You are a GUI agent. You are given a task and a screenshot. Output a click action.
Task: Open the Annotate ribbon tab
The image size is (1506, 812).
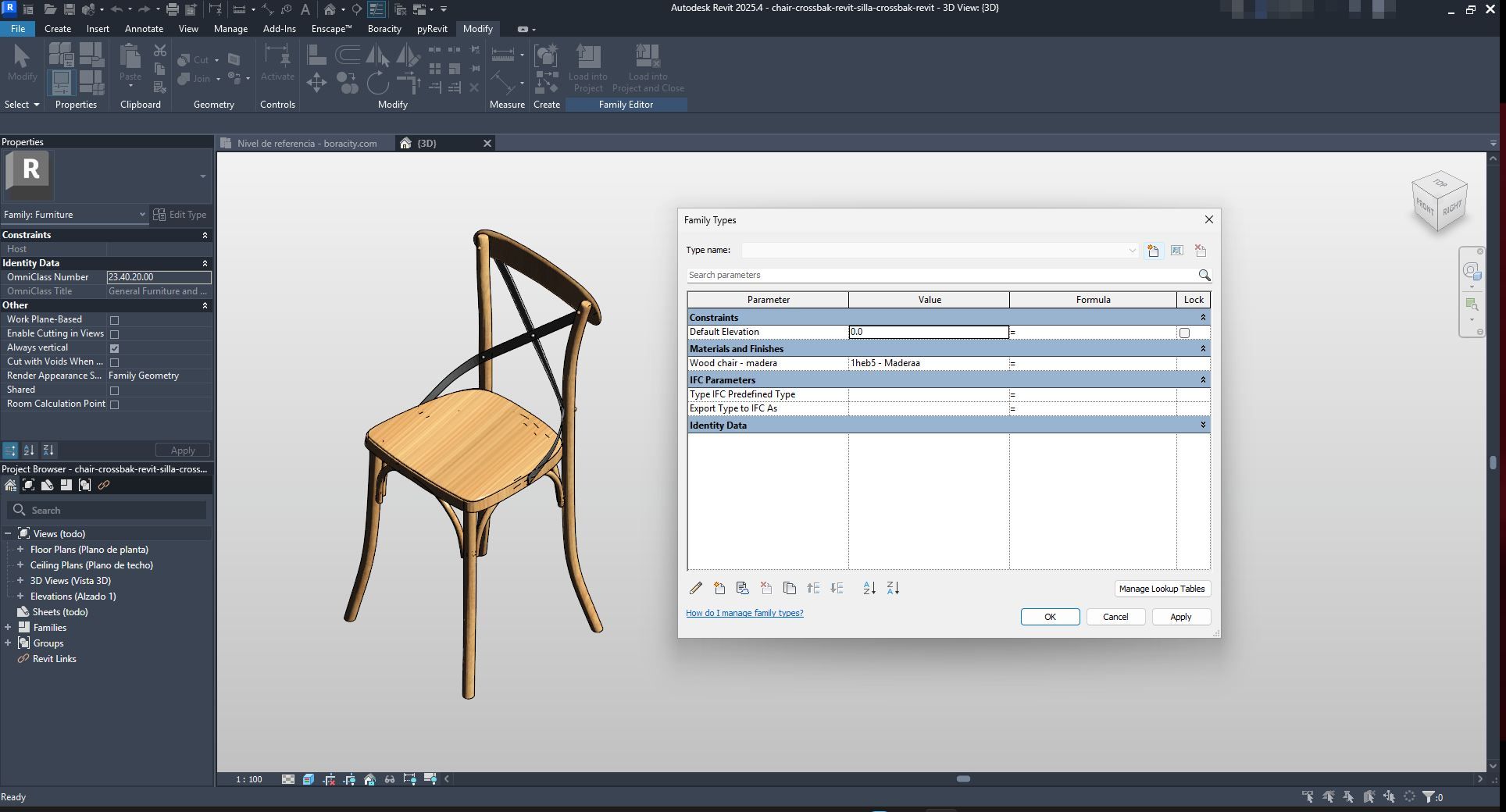point(145,29)
